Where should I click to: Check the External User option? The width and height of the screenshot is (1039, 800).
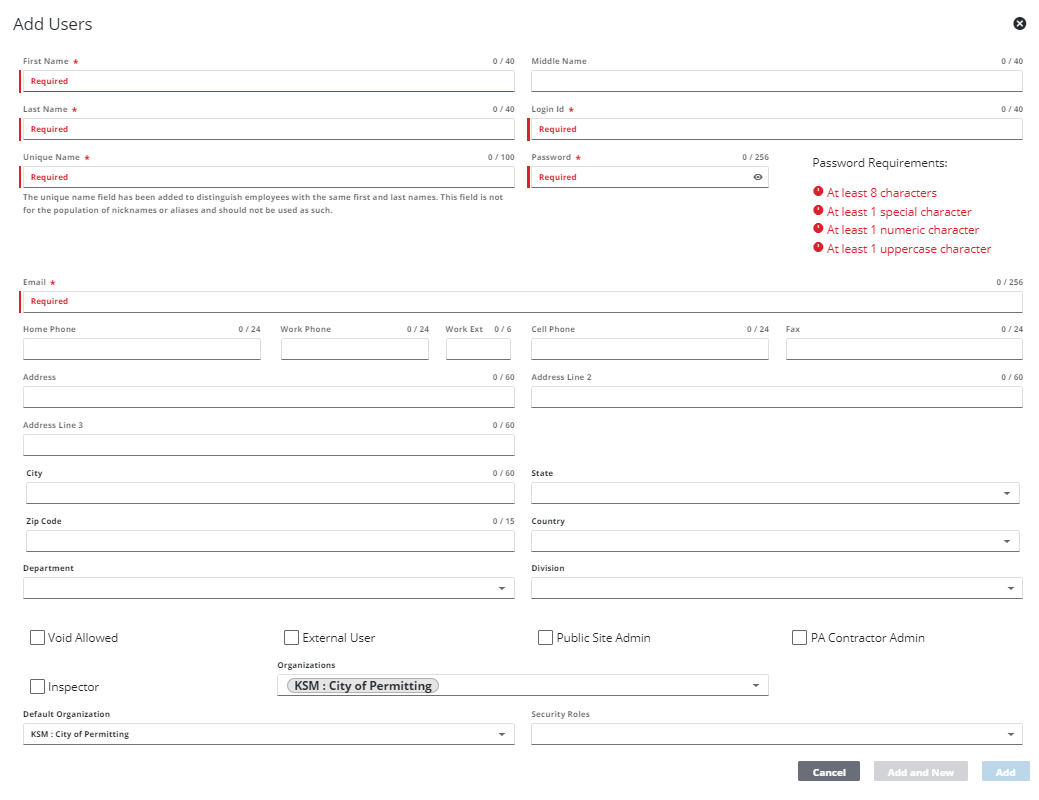tap(292, 637)
